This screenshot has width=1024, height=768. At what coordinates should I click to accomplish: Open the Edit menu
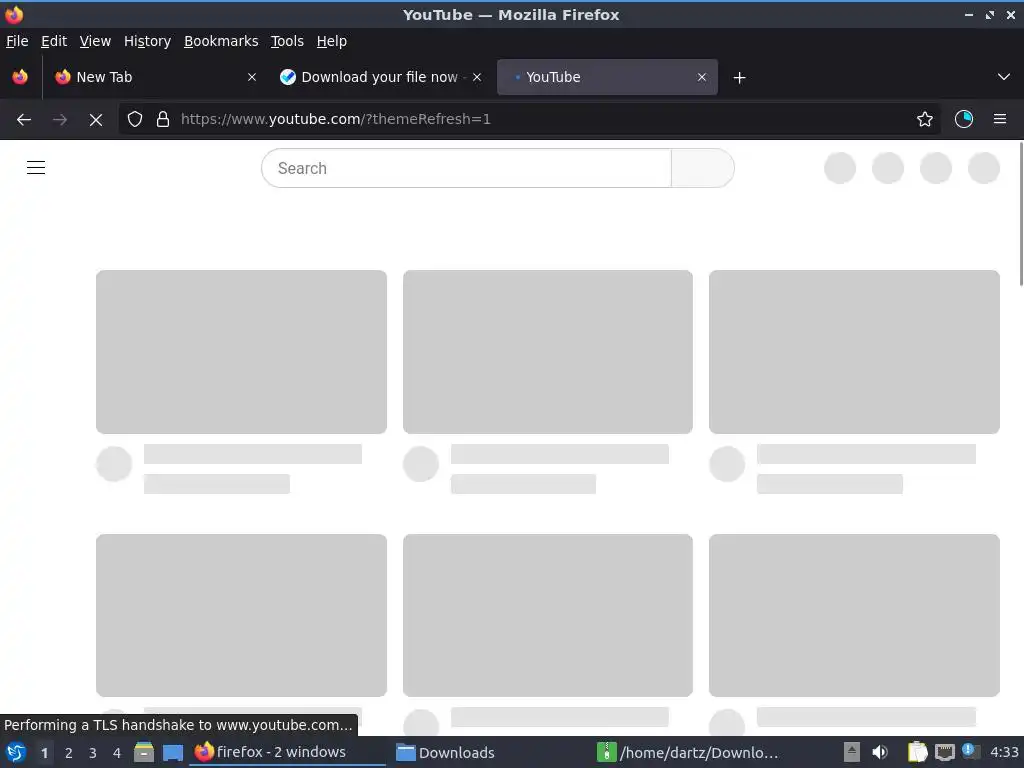click(54, 41)
